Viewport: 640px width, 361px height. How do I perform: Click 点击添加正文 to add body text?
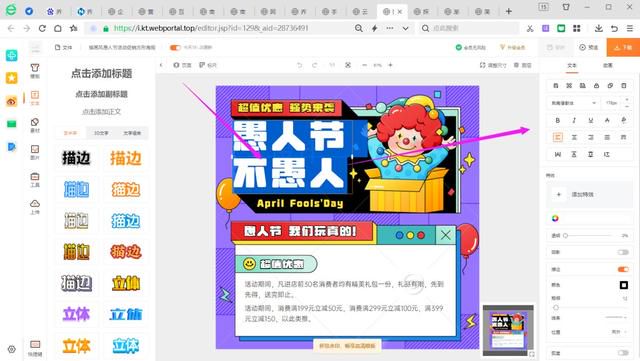[x=101, y=111]
